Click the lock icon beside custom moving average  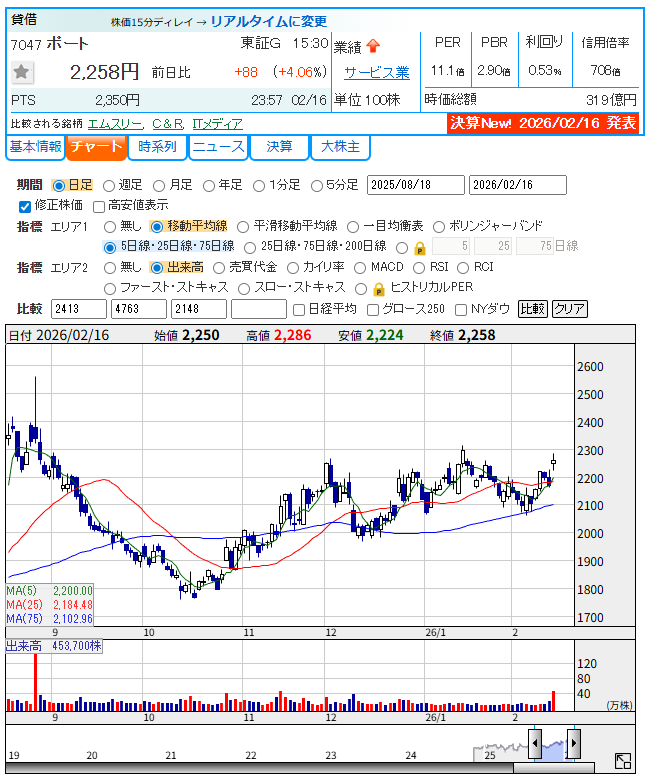pyautogui.click(x=419, y=248)
